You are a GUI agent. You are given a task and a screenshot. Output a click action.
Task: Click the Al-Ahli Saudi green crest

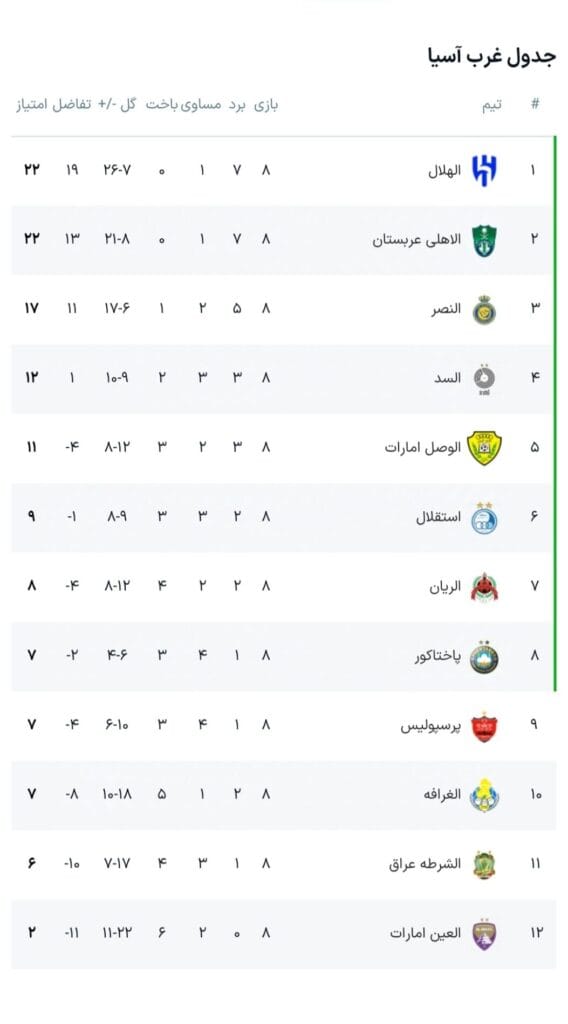click(484, 240)
